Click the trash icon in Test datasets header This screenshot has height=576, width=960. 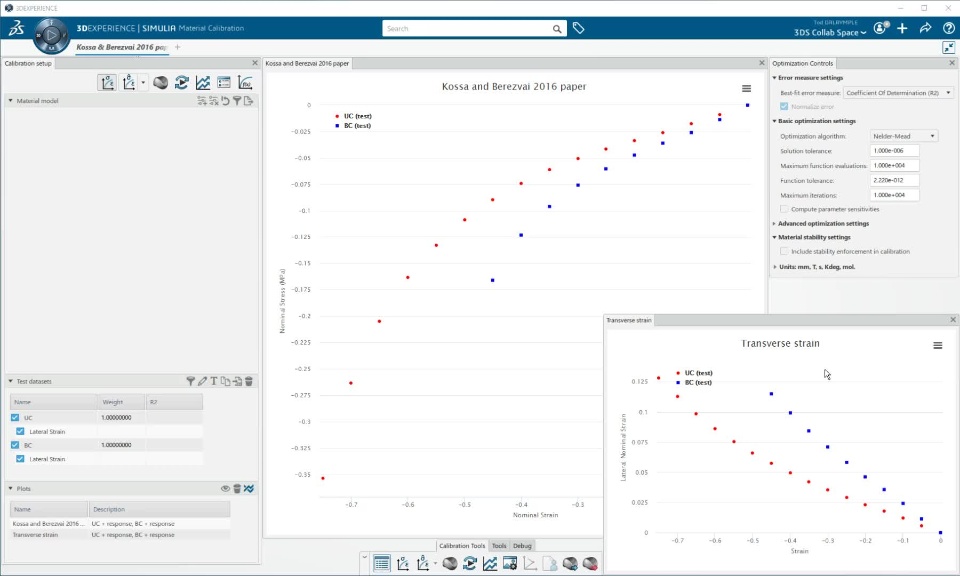point(249,381)
